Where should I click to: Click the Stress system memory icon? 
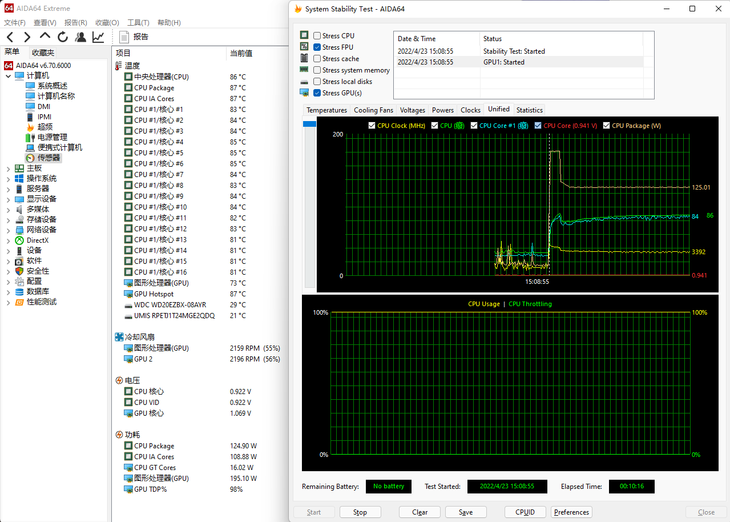point(304,69)
